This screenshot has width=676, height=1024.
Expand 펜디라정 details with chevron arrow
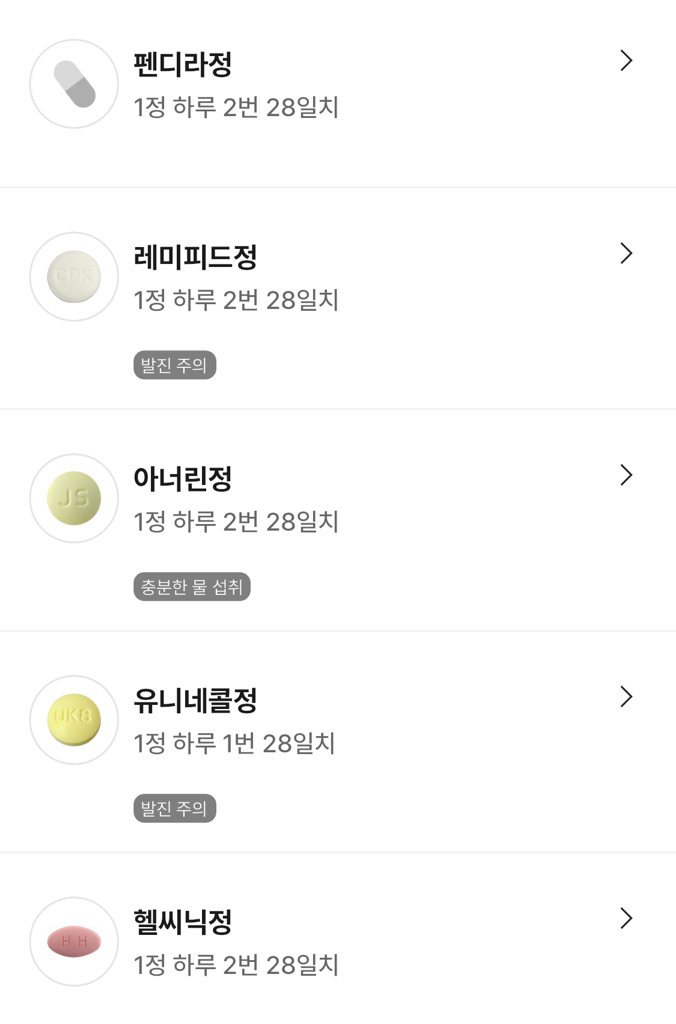(x=626, y=61)
